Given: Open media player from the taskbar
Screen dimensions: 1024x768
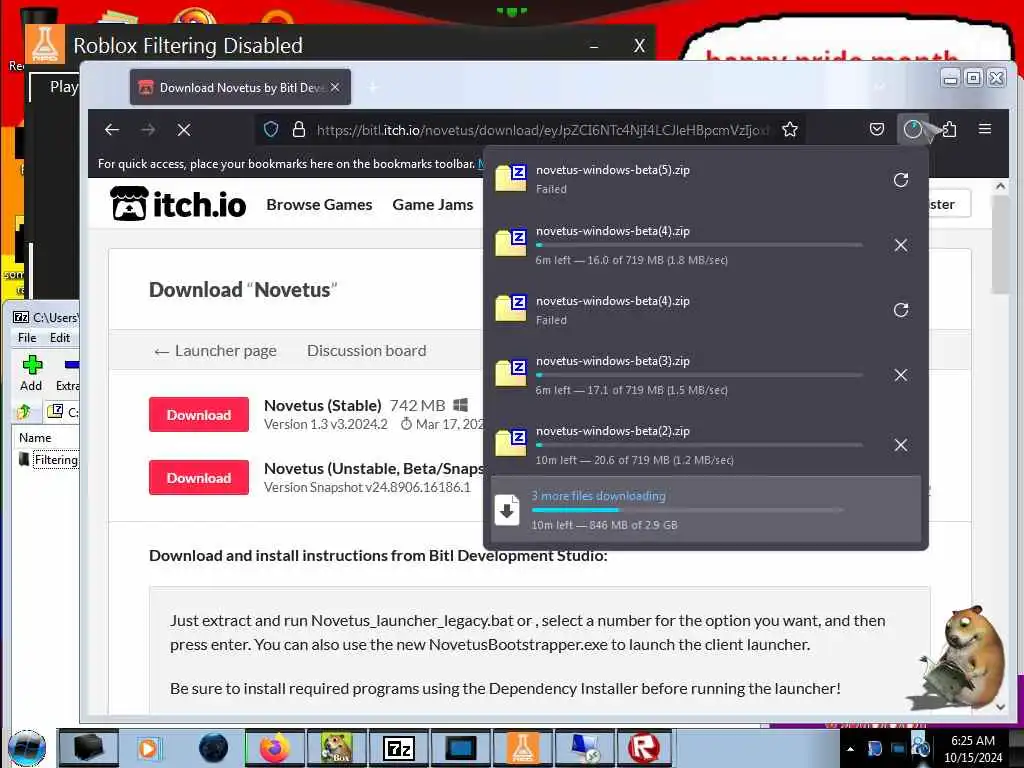Looking at the screenshot, I should 148,748.
